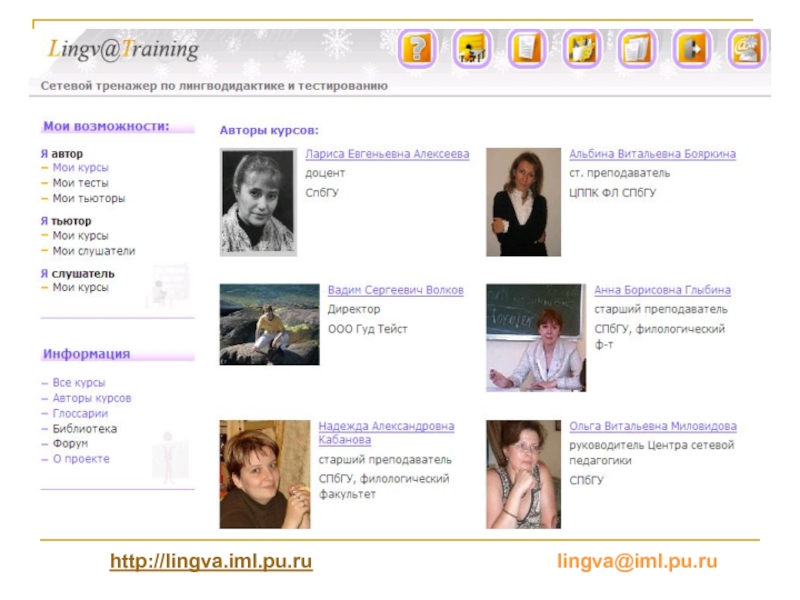800x600 pixels.
Task: Click the 'Я автор' section label
Action: click(x=62, y=154)
